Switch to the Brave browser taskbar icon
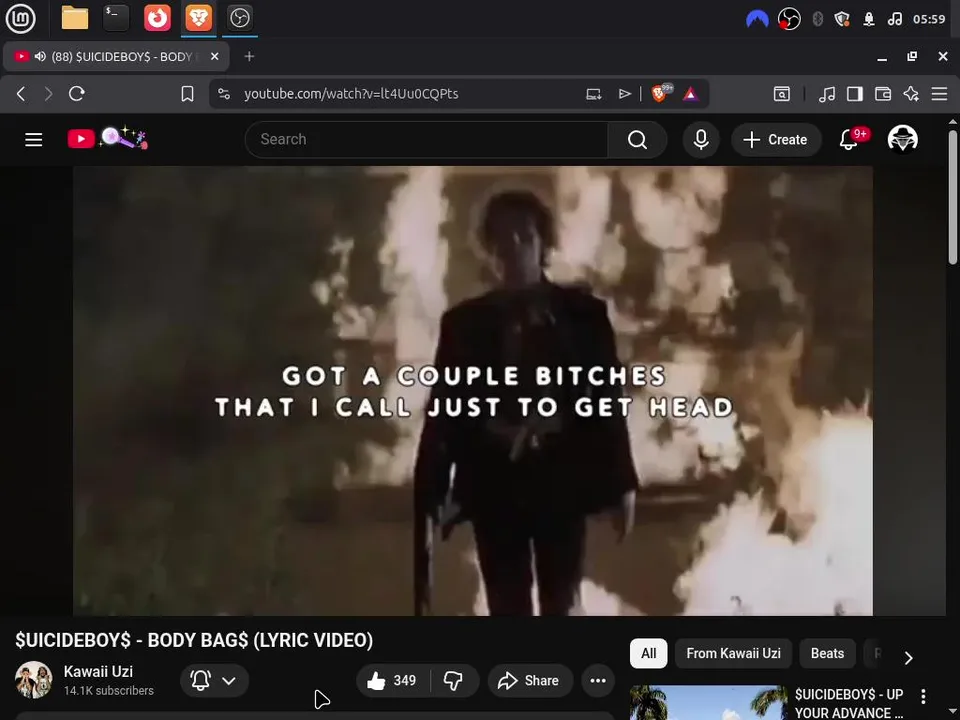The height and width of the screenshot is (720, 960). (198, 18)
